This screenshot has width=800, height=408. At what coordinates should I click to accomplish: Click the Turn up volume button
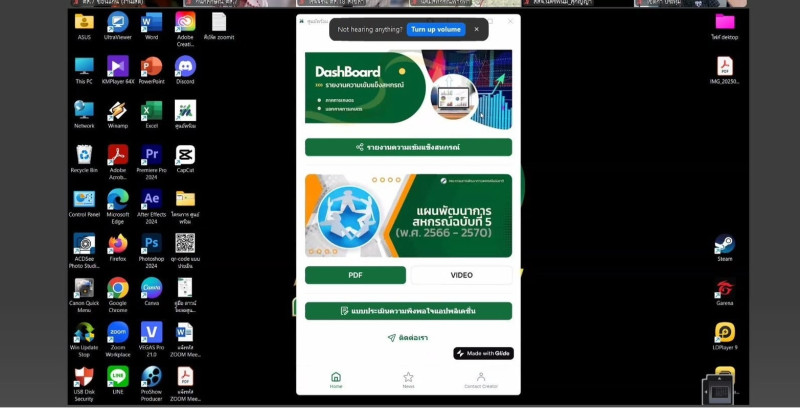coord(436,30)
